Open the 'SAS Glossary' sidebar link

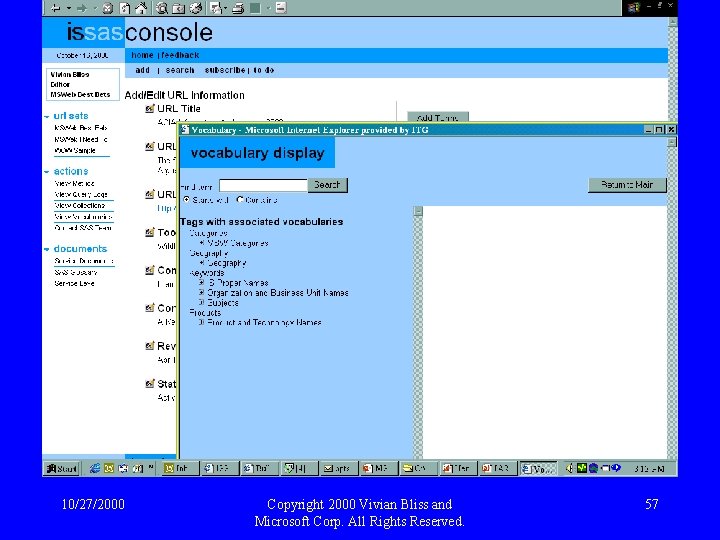pyautogui.click(x=76, y=272)
